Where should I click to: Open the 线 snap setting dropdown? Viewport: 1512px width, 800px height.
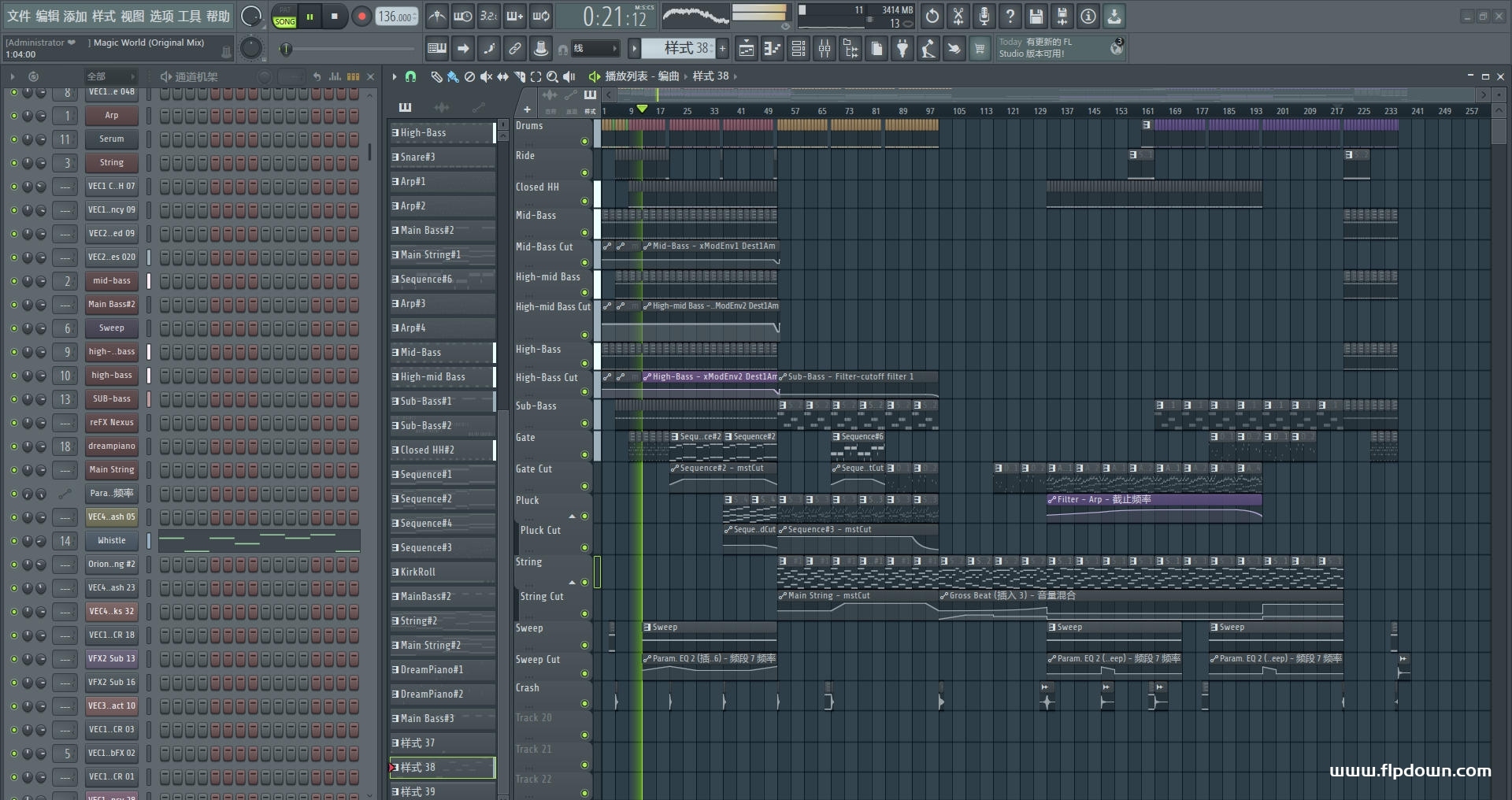[595, 49]
